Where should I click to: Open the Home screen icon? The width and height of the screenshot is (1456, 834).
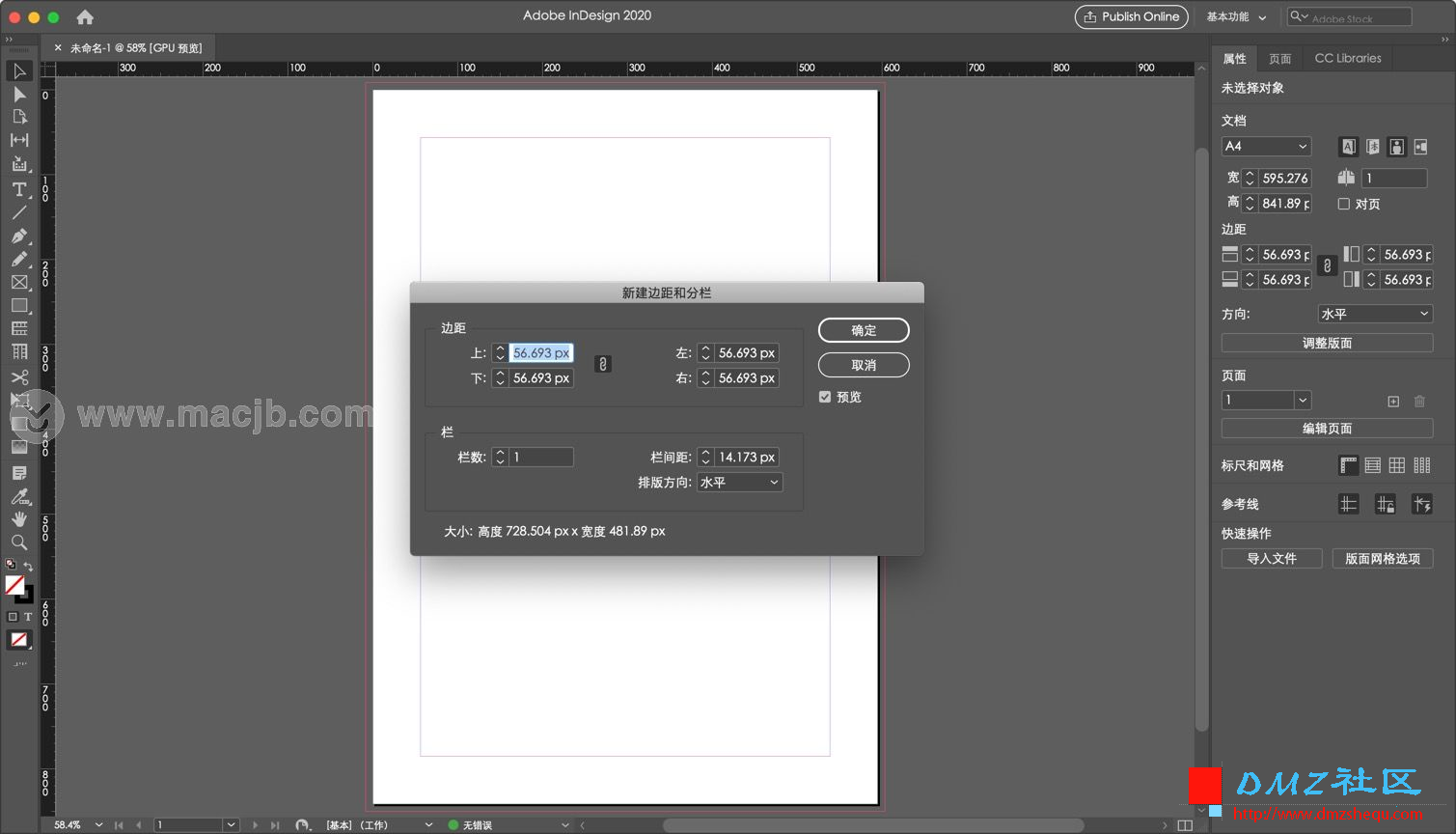(x=85, y=17)
